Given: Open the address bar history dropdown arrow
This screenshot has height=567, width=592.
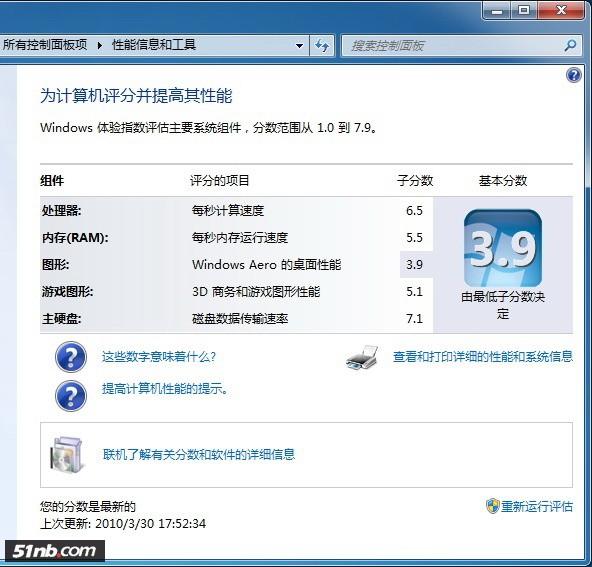Looking at the screenshot, I should pyautogui.click(x=299, y=46).
